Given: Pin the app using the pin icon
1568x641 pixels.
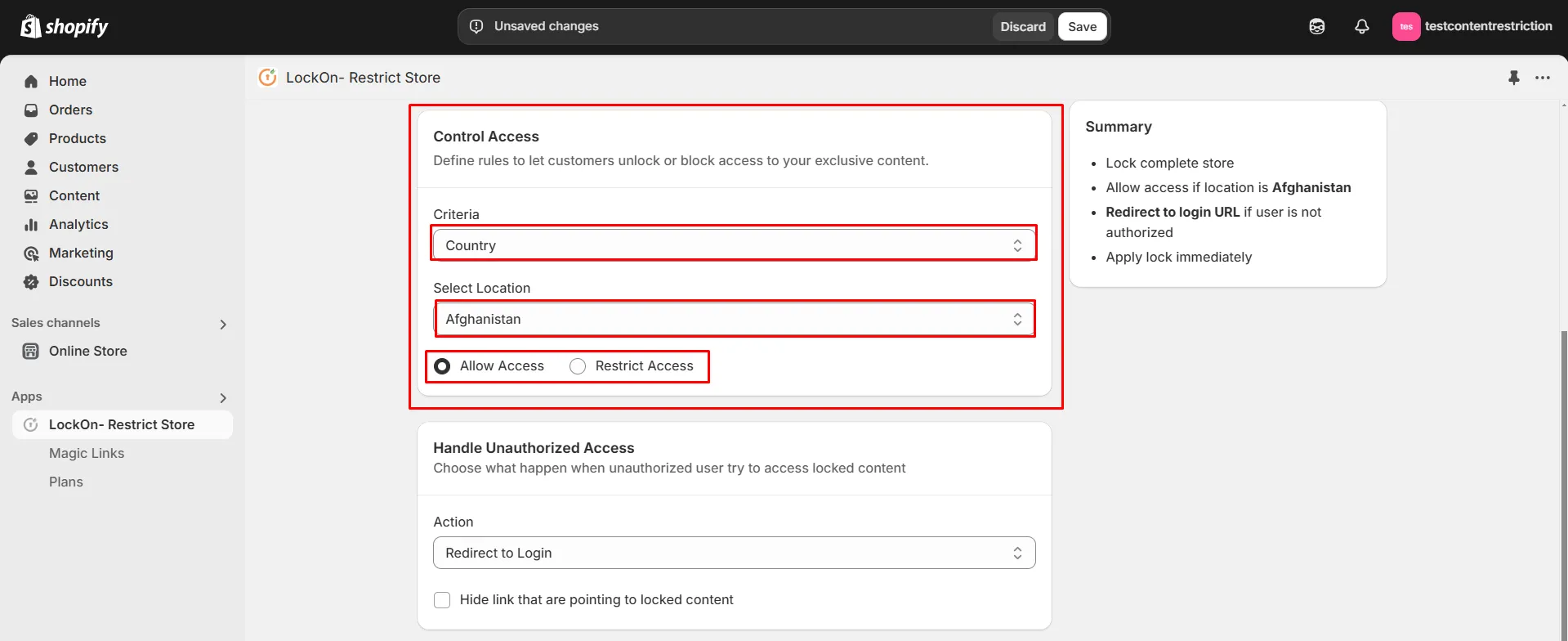Looking at the screenshot, I should pos(1513,78).
